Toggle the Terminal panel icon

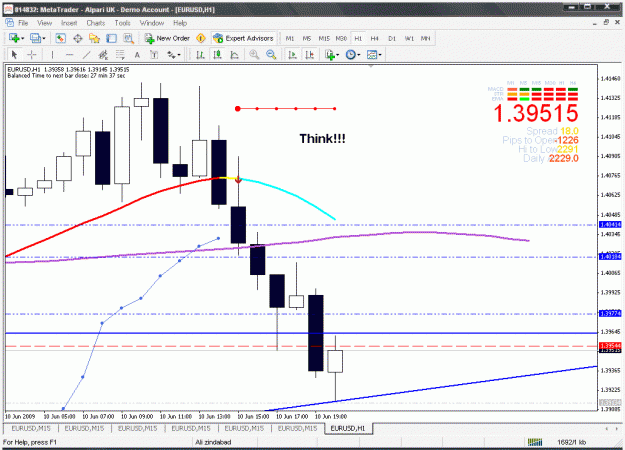pos(111,38)
